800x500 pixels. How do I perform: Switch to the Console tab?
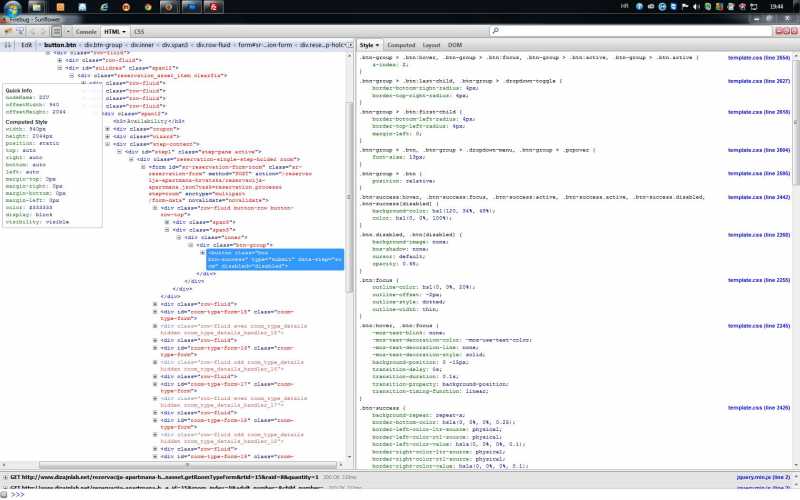point(86,31)
